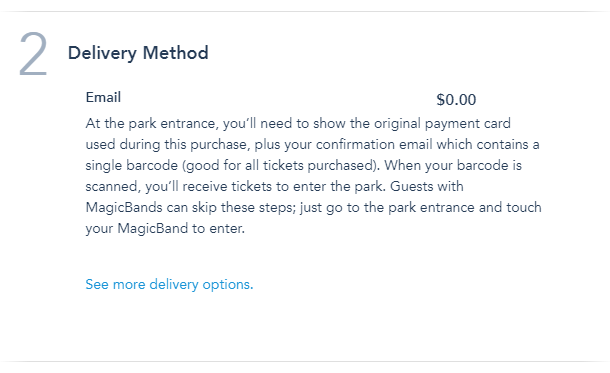Screen dimensions: 610x373
Task: Click the line starting 'MagicBands can skip these steps'
Action: click(x=313, y=207)
